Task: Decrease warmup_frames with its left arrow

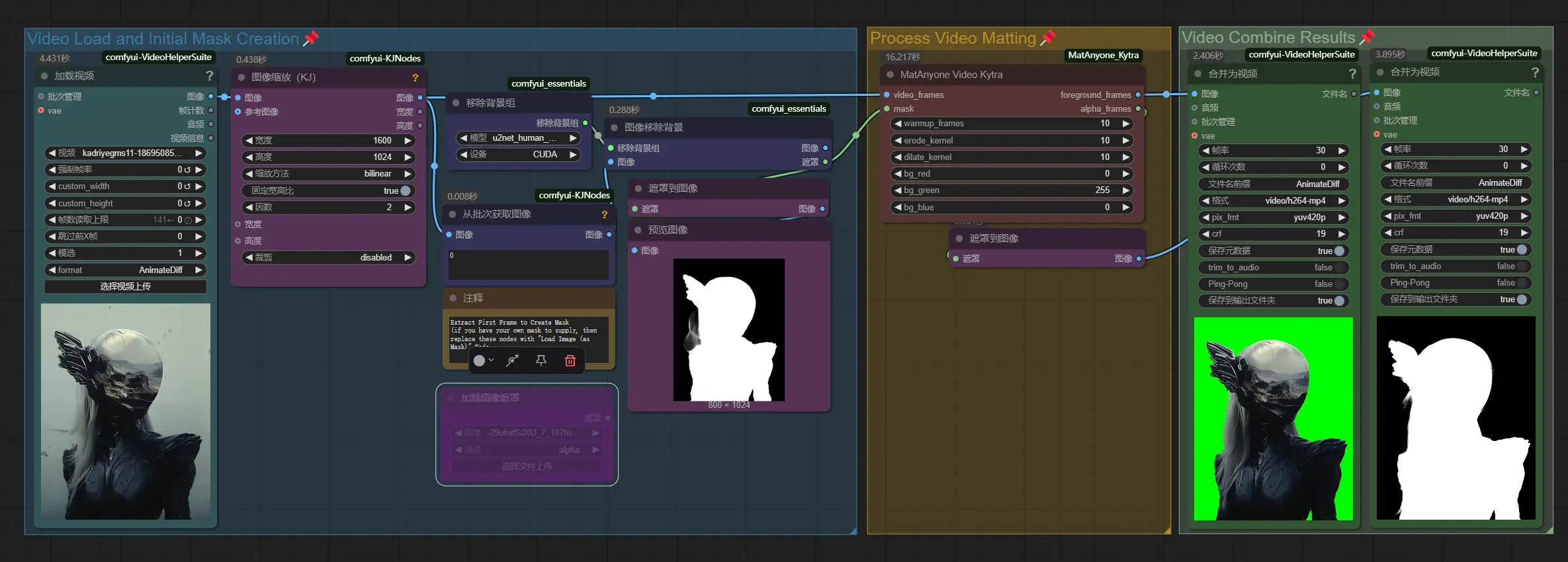Action: 898,124
